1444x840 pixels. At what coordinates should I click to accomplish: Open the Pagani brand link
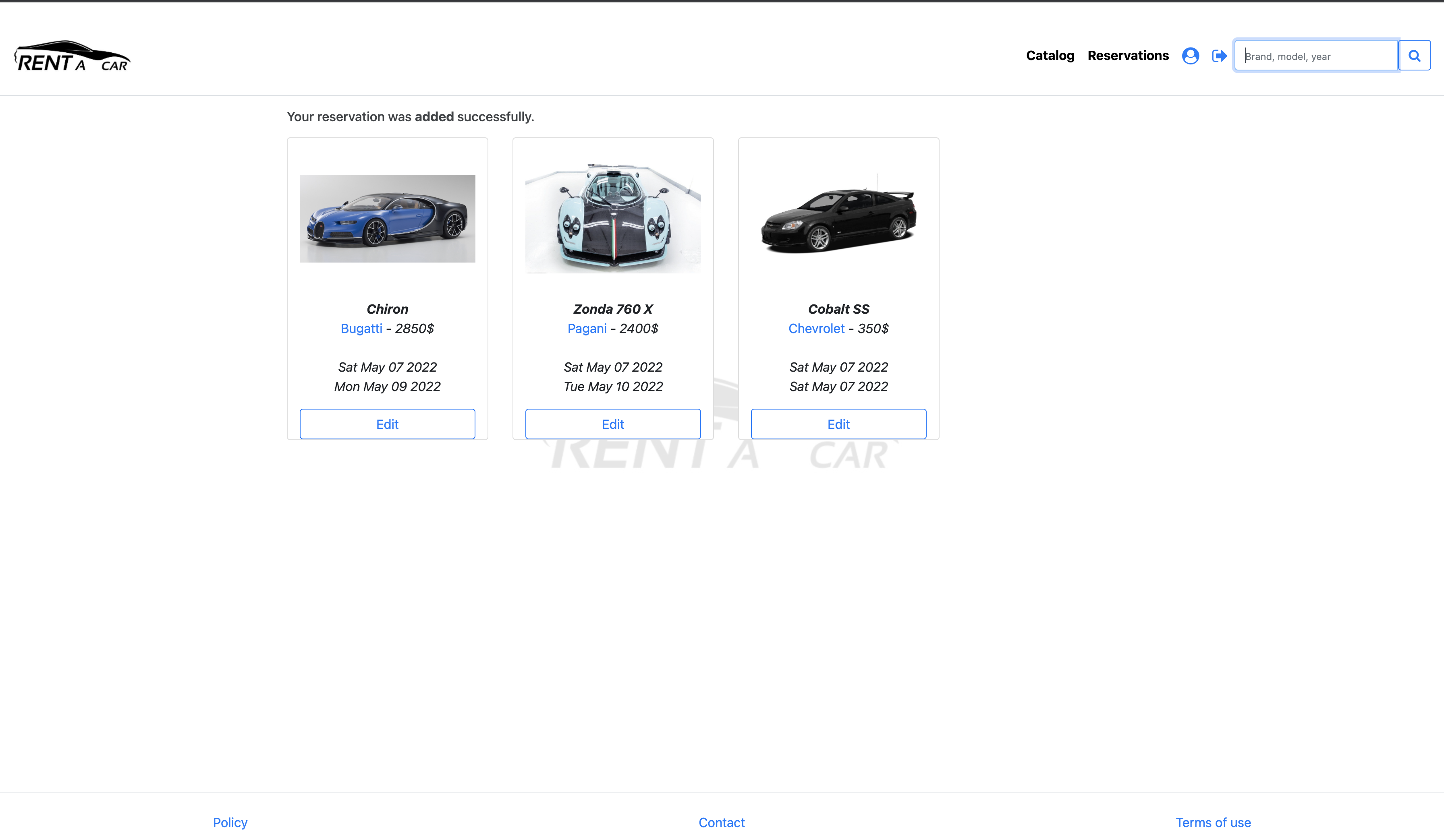click(x=587, y=329)
